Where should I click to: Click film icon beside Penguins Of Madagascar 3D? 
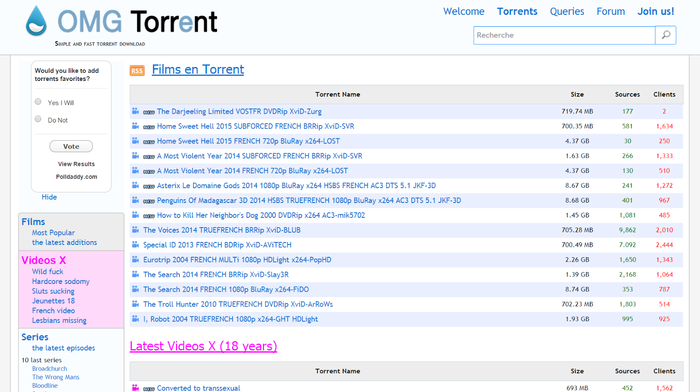click(x=135, y=200)
